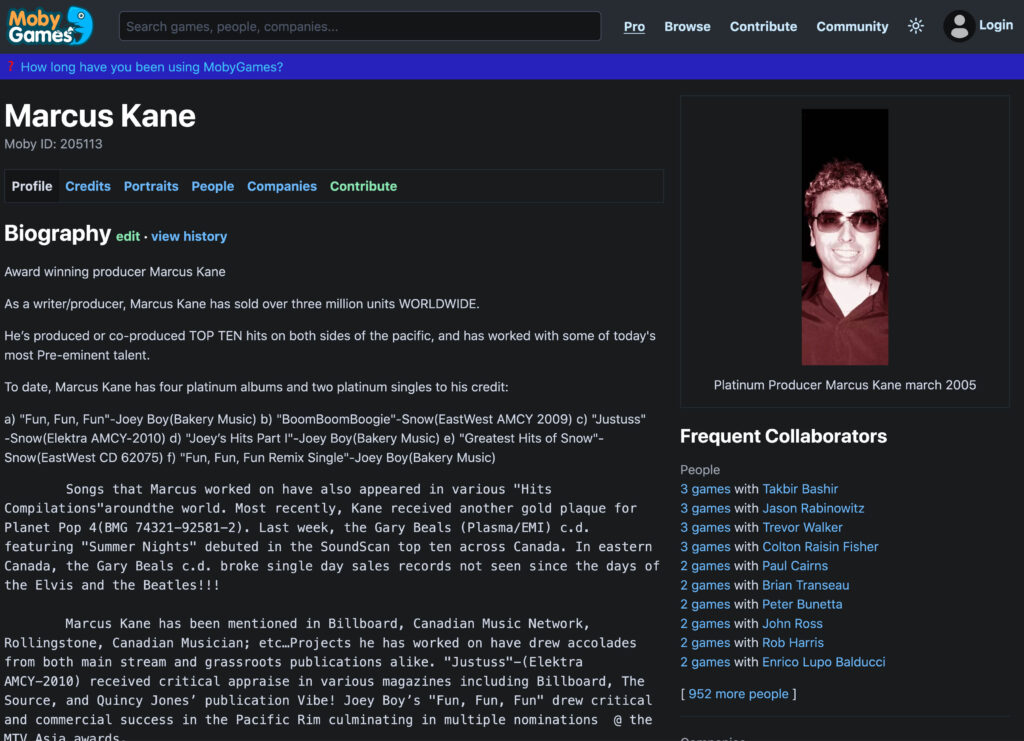The height and width of the screenshot is (741, 1024).
Task: Toggle the light/dark theme sun icon
Action: point(915,26)
